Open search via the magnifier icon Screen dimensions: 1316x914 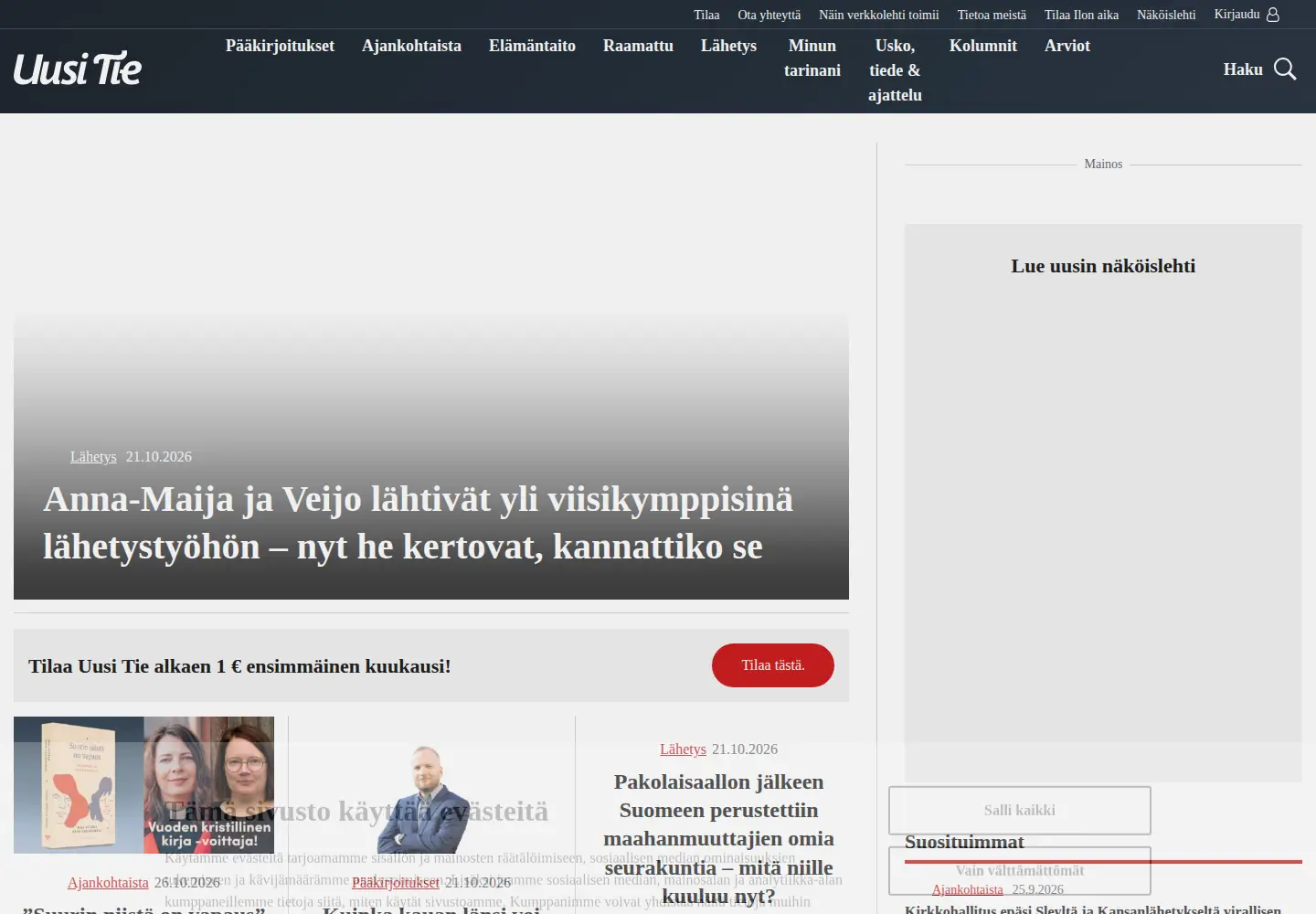[1285, 69]
